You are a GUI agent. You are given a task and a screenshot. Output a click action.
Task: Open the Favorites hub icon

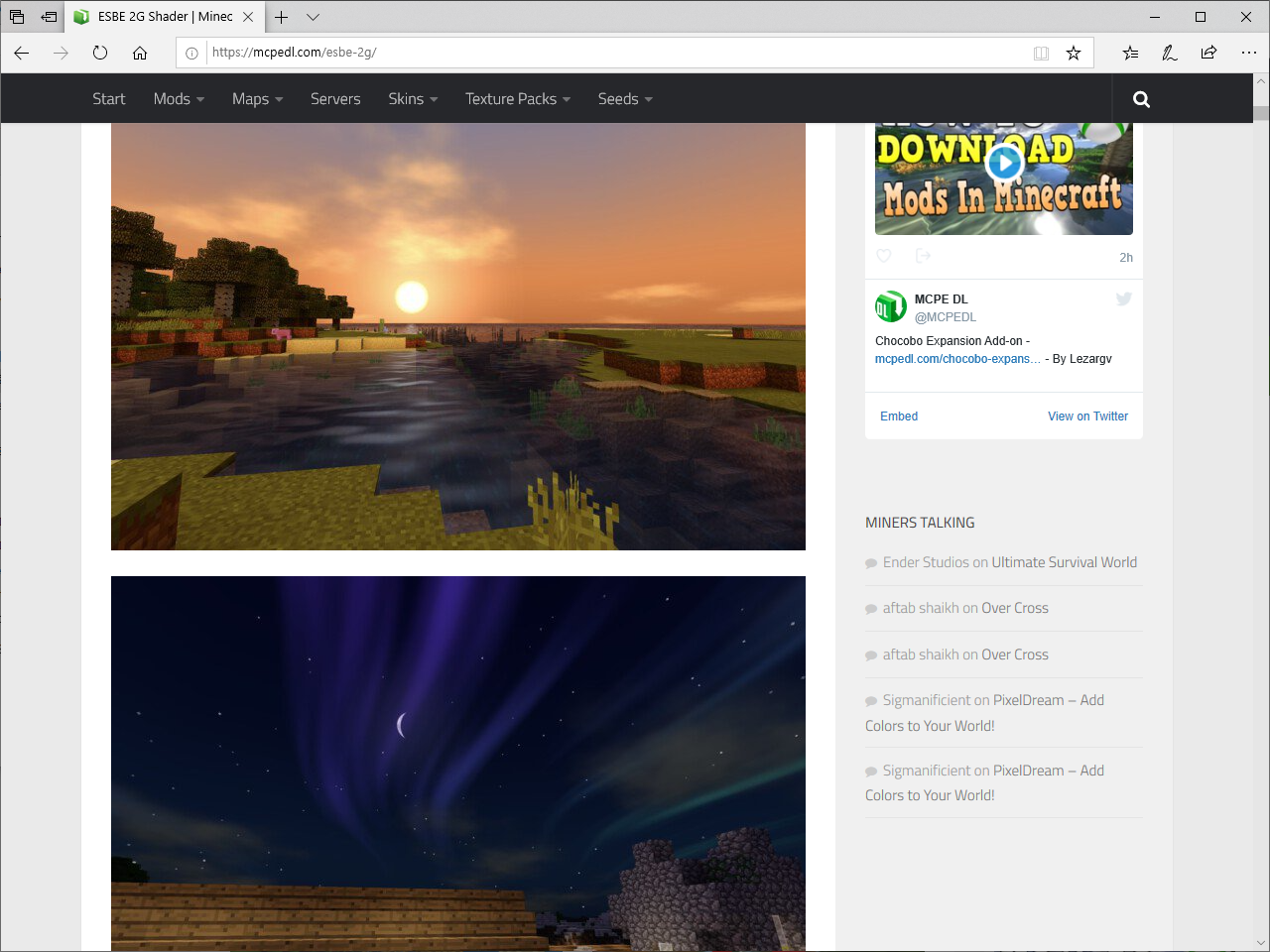[x=1130, y=53]
